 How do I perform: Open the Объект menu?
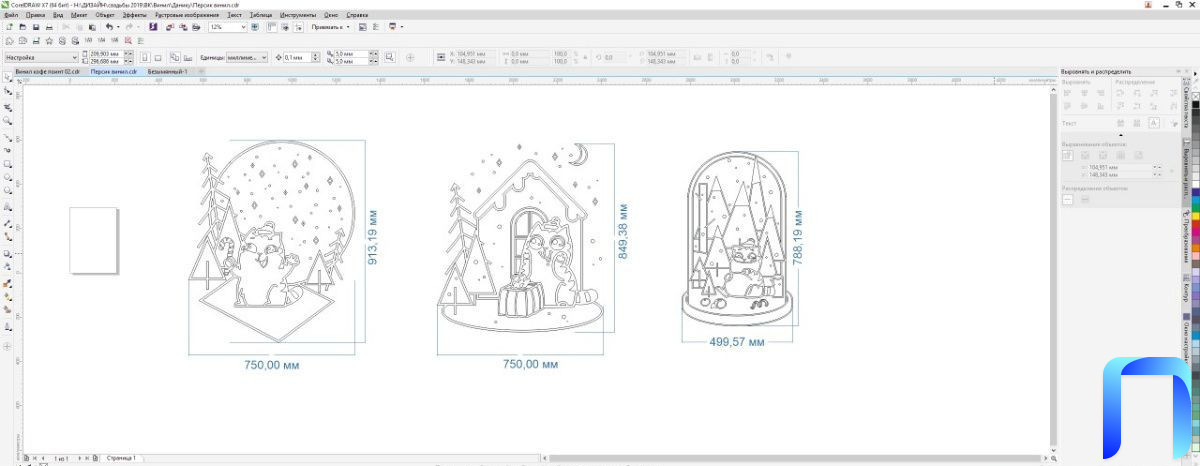tap(105, 15)
